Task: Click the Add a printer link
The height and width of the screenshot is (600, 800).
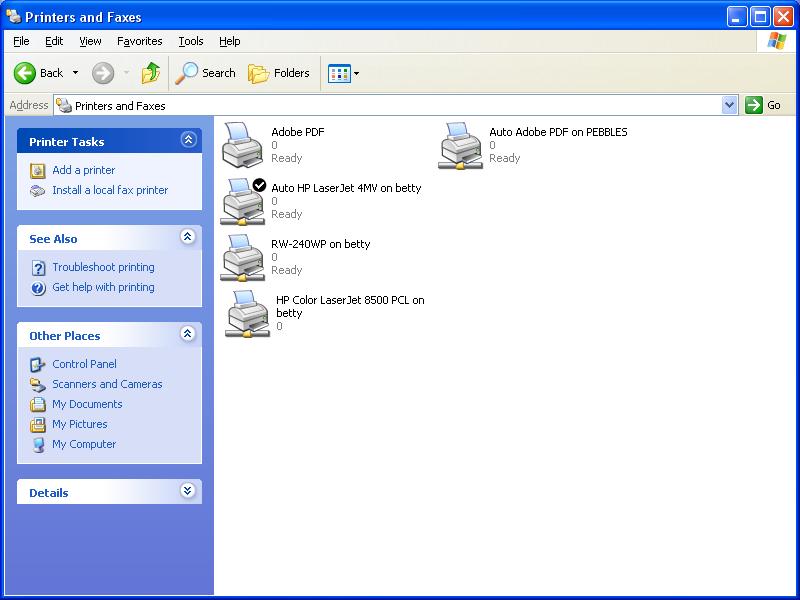Action: click(x=84, y=170)
